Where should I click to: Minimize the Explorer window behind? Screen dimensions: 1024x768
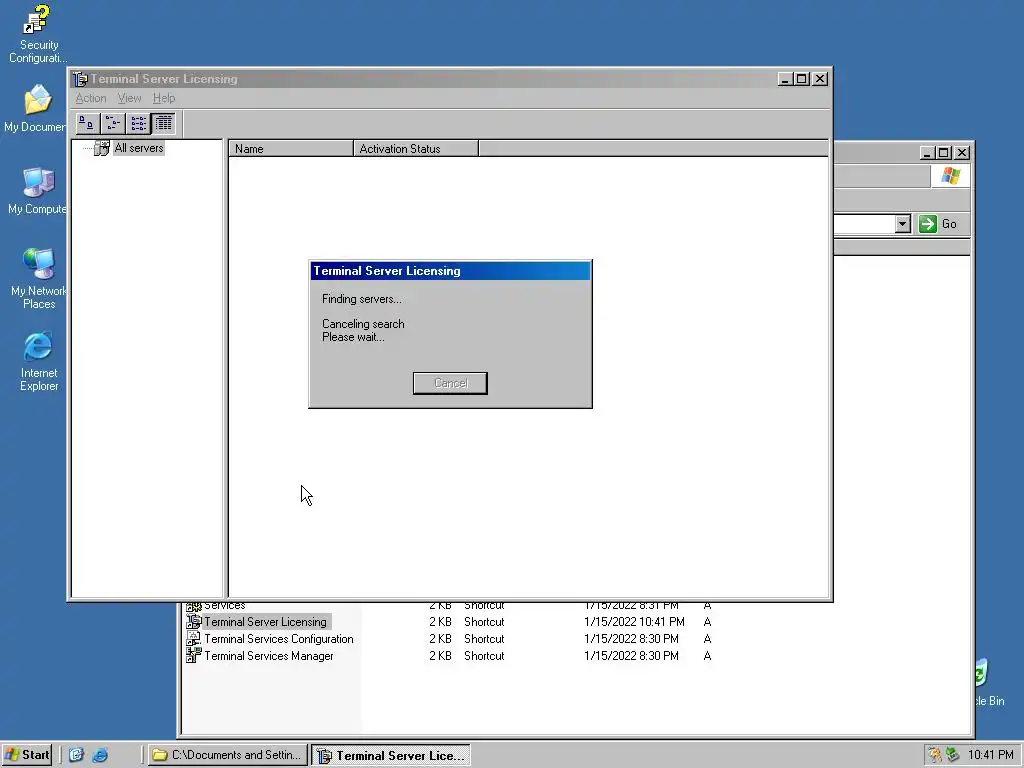pyautogui.click(x=927, y=153)
